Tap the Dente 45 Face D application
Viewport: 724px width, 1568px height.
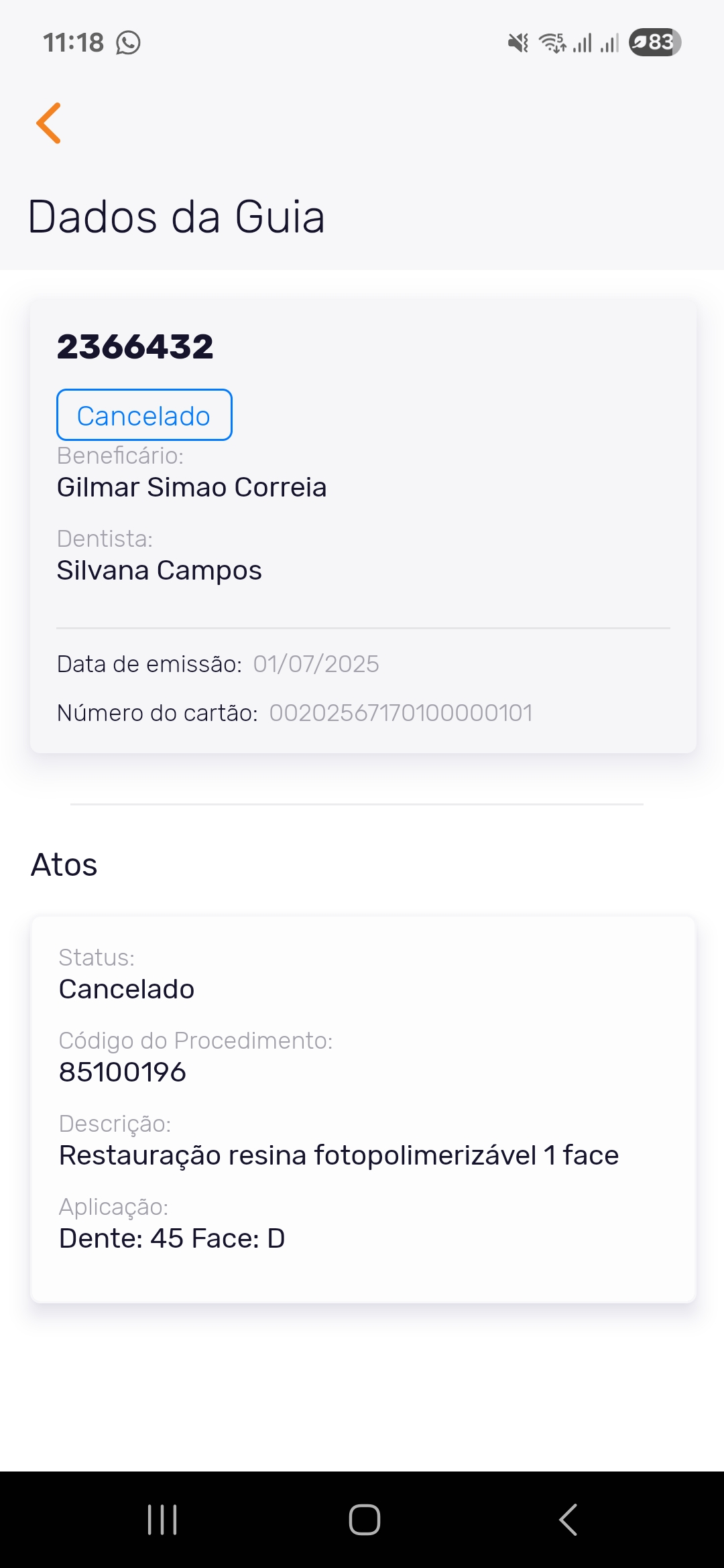click(x=172, y=1238)
